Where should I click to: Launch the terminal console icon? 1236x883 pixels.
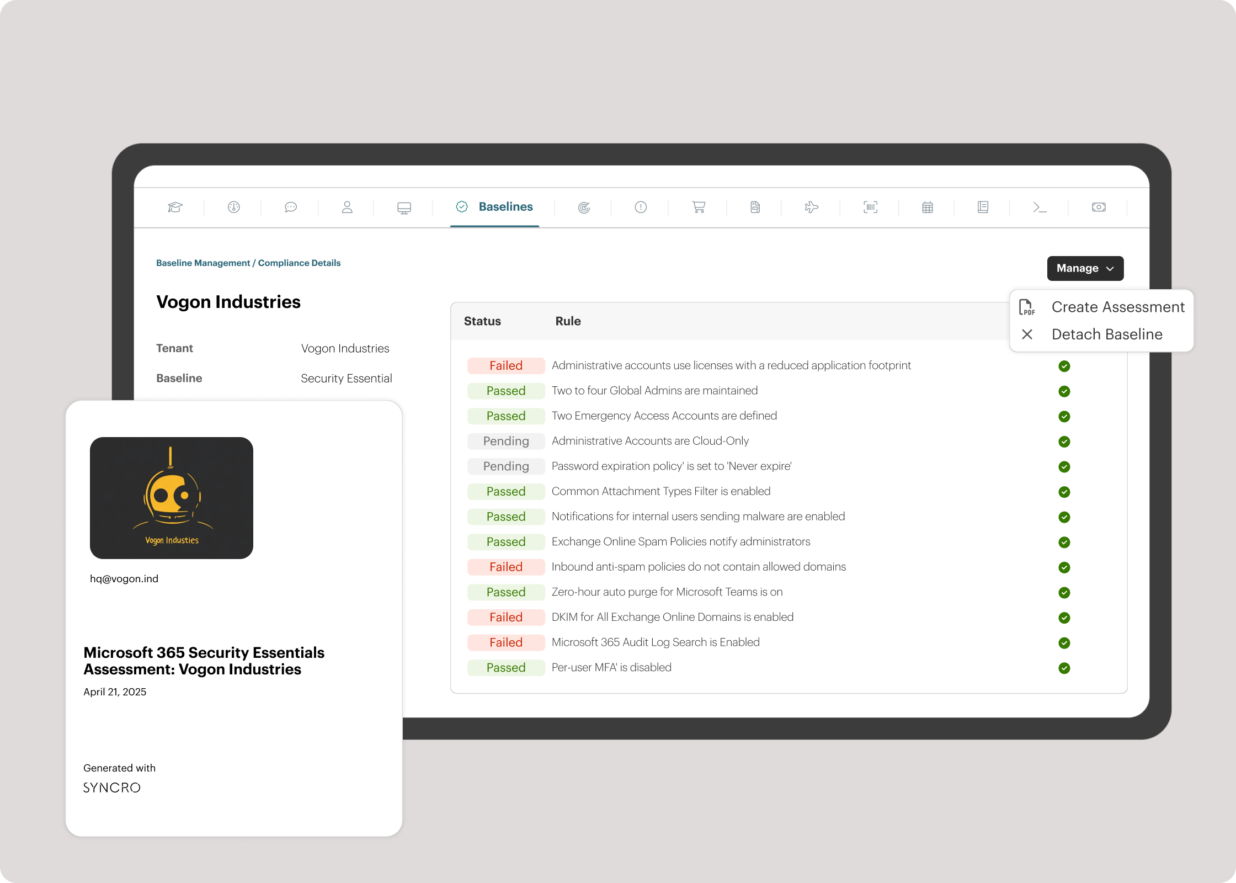[1040, 207]
